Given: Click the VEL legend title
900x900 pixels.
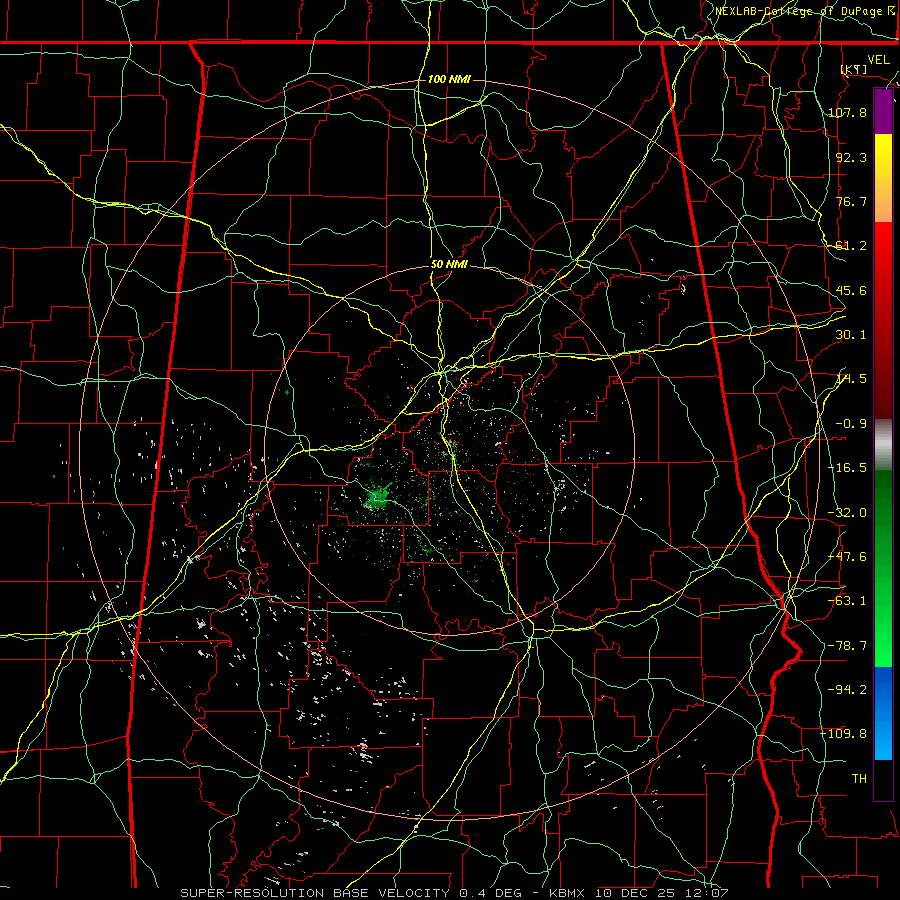Looking at the screenshot, I should pyautogui.click(x=878, y=60).
